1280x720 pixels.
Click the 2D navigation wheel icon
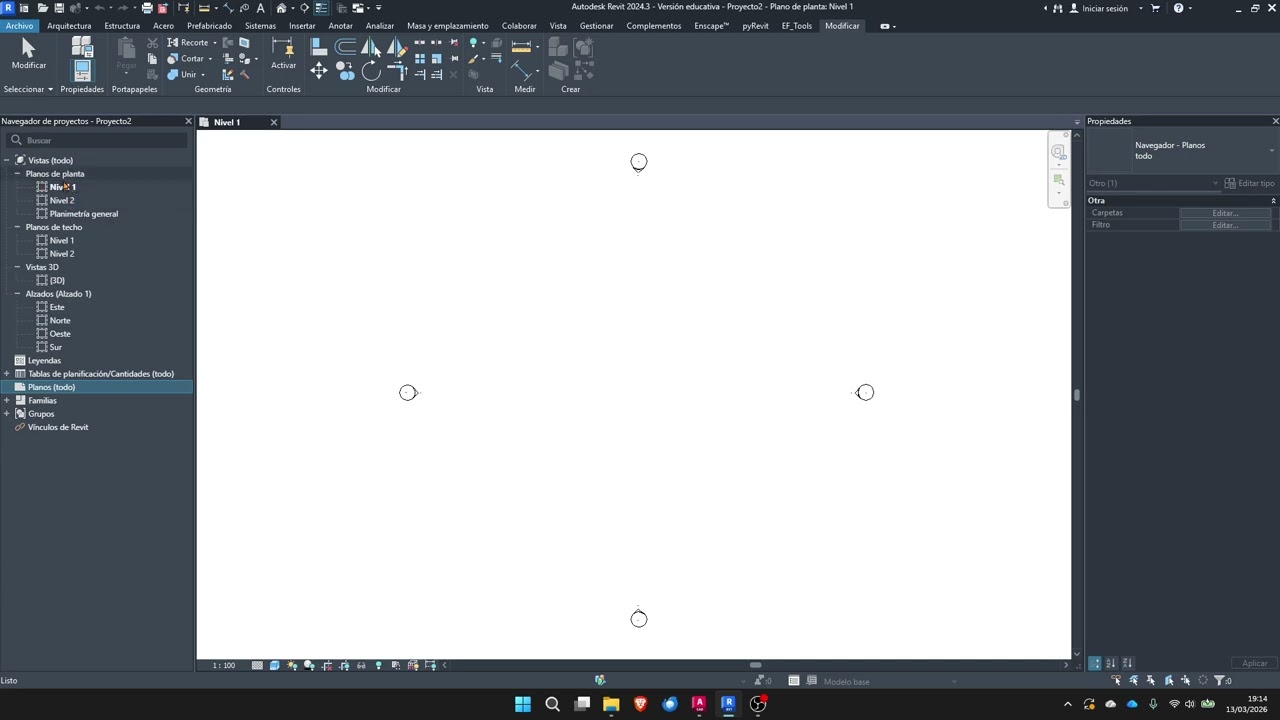point(1058,152)
